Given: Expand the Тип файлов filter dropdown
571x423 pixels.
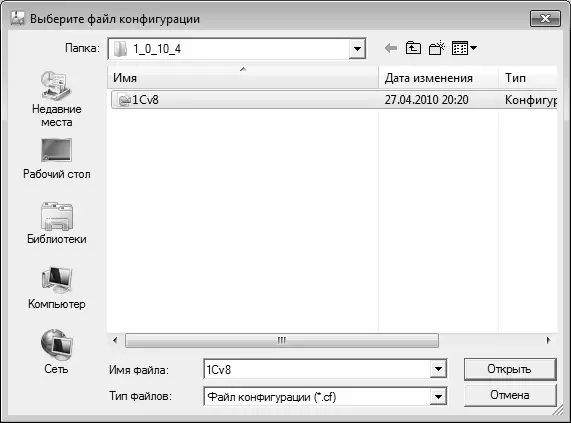Looking at the screenshot, I should click(438, 396).
